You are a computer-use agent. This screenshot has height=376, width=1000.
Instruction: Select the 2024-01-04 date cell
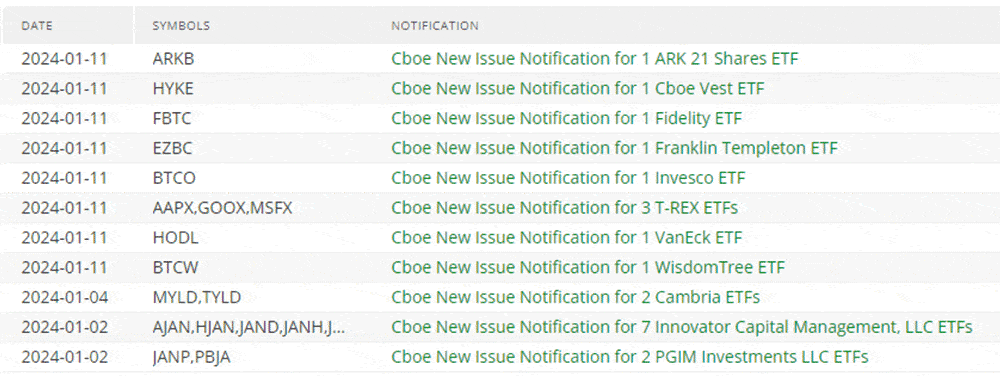64,297
